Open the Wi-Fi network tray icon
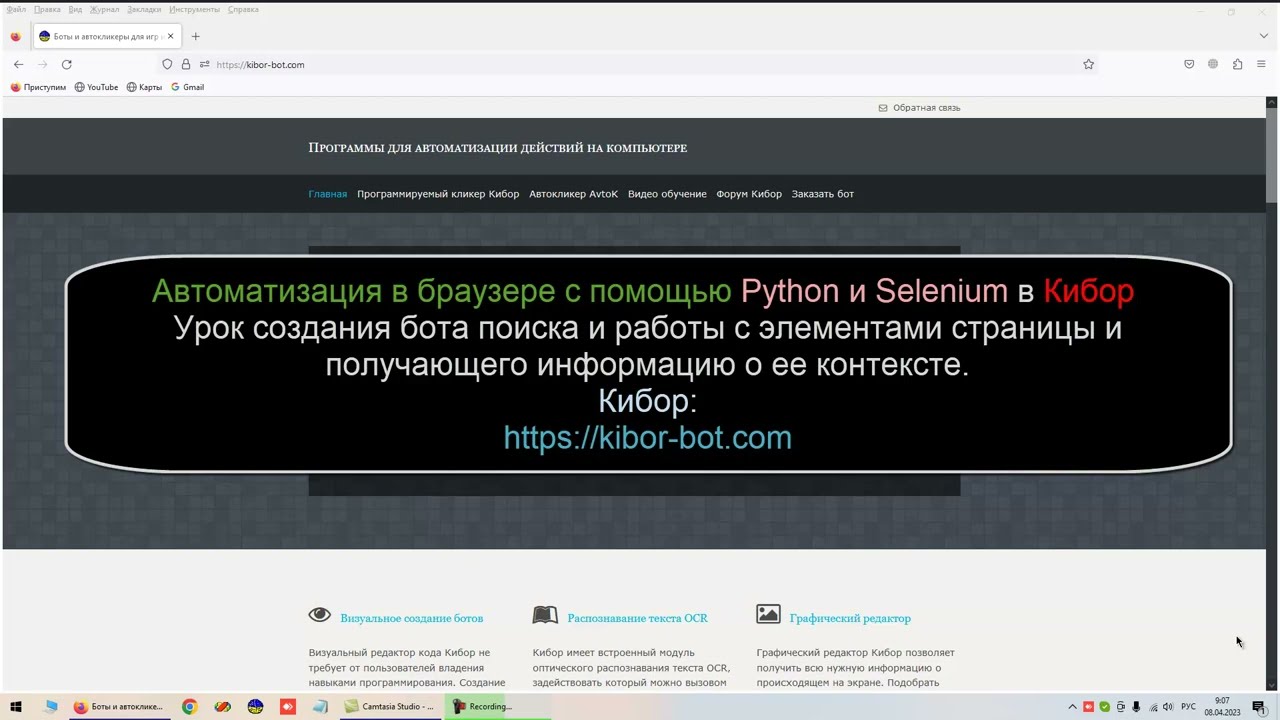Screen dimensions: 1280x720 coord(1153,707)
